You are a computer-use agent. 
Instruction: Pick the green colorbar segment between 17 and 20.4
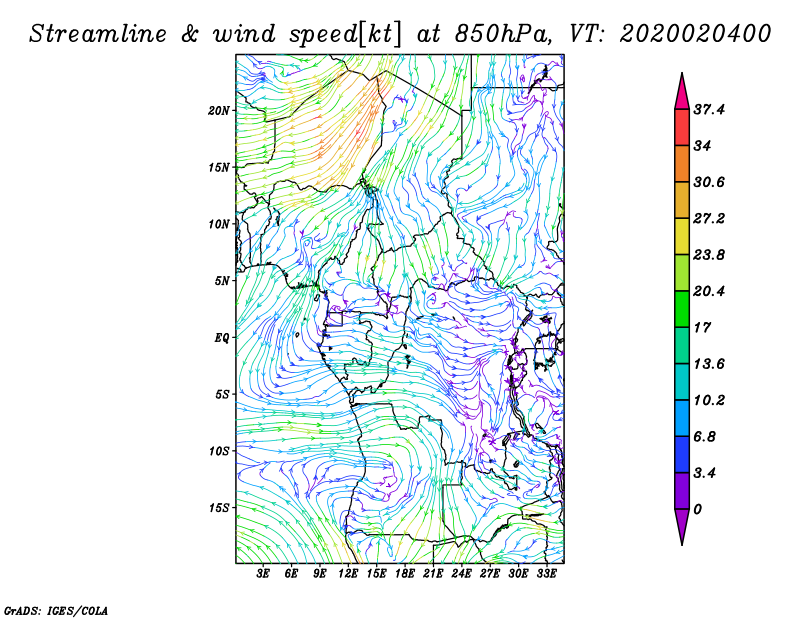(x=682, y=309)
